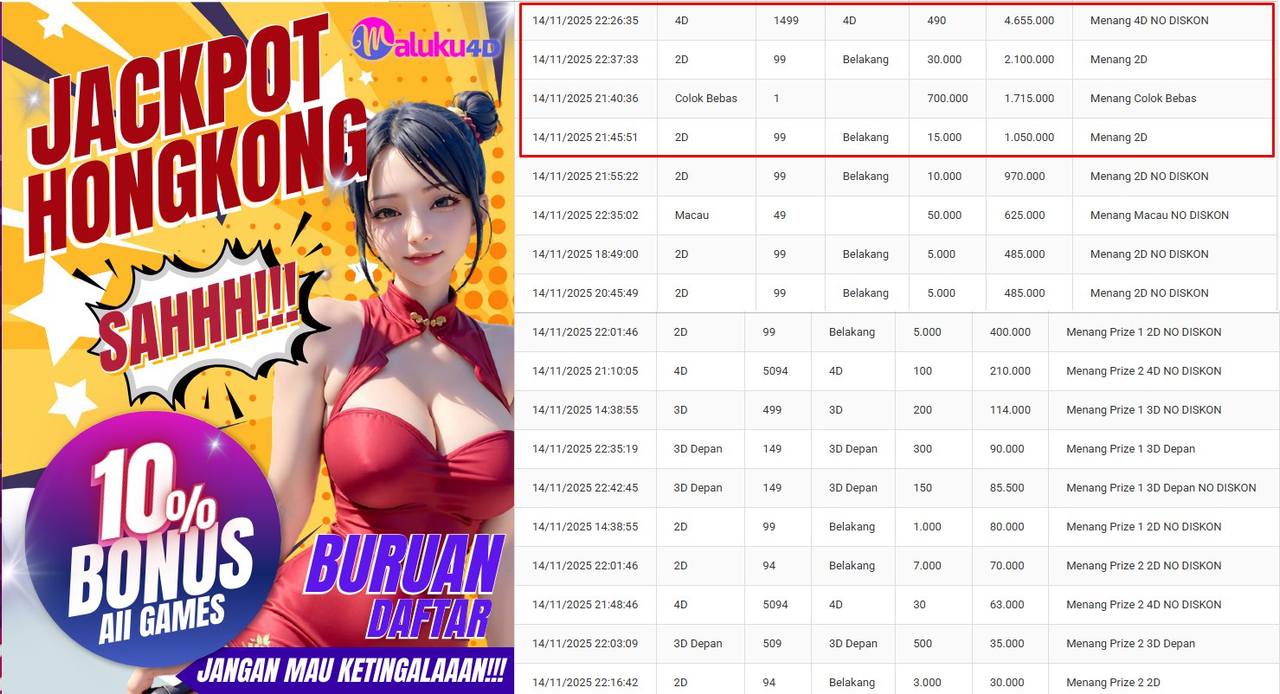Select timestamp 14/11/2025 21:48:46
This screenshot has height=694, width=1280.
coord(585,604)
